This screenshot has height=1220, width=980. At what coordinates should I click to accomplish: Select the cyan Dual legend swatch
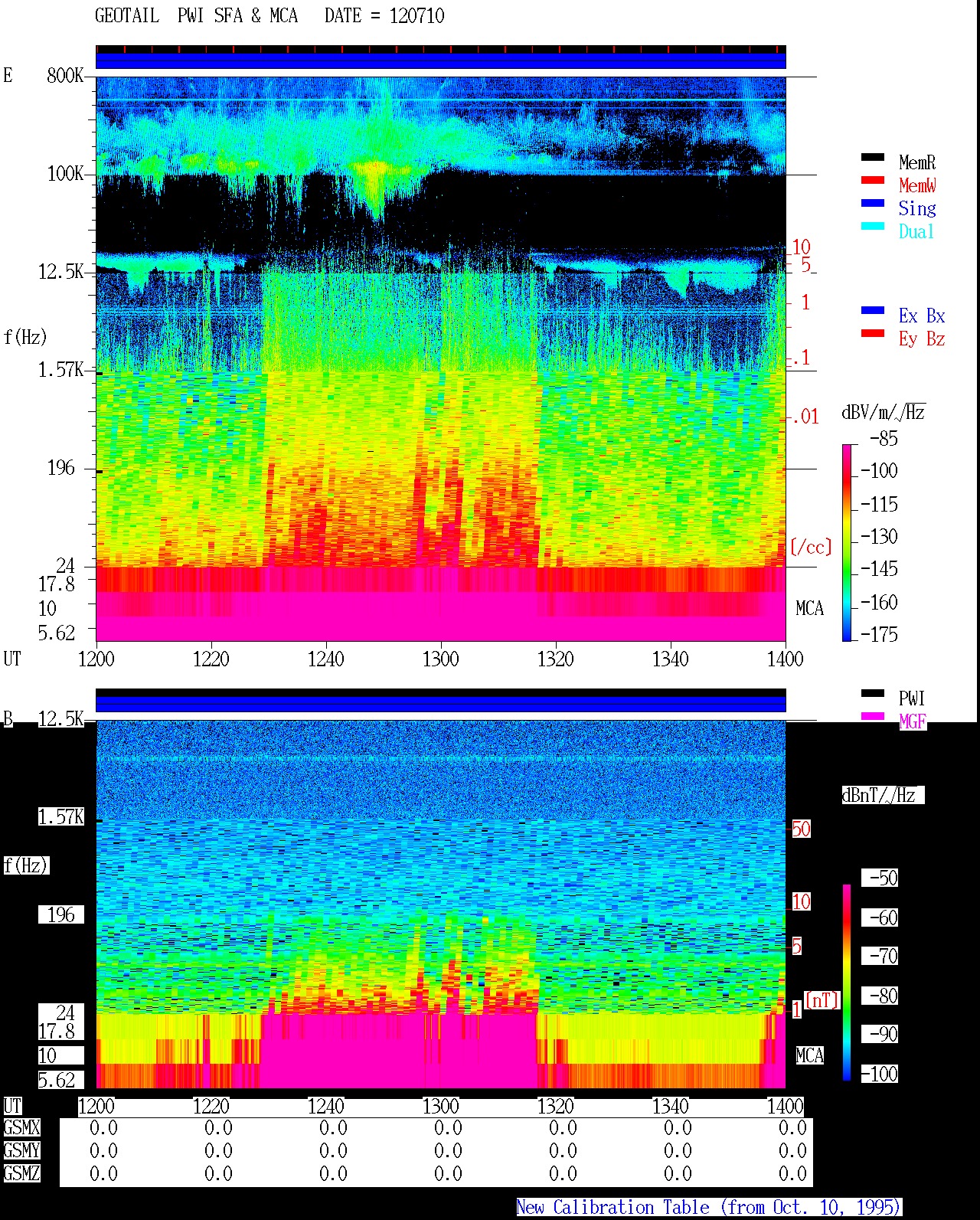tap(873, 226)
